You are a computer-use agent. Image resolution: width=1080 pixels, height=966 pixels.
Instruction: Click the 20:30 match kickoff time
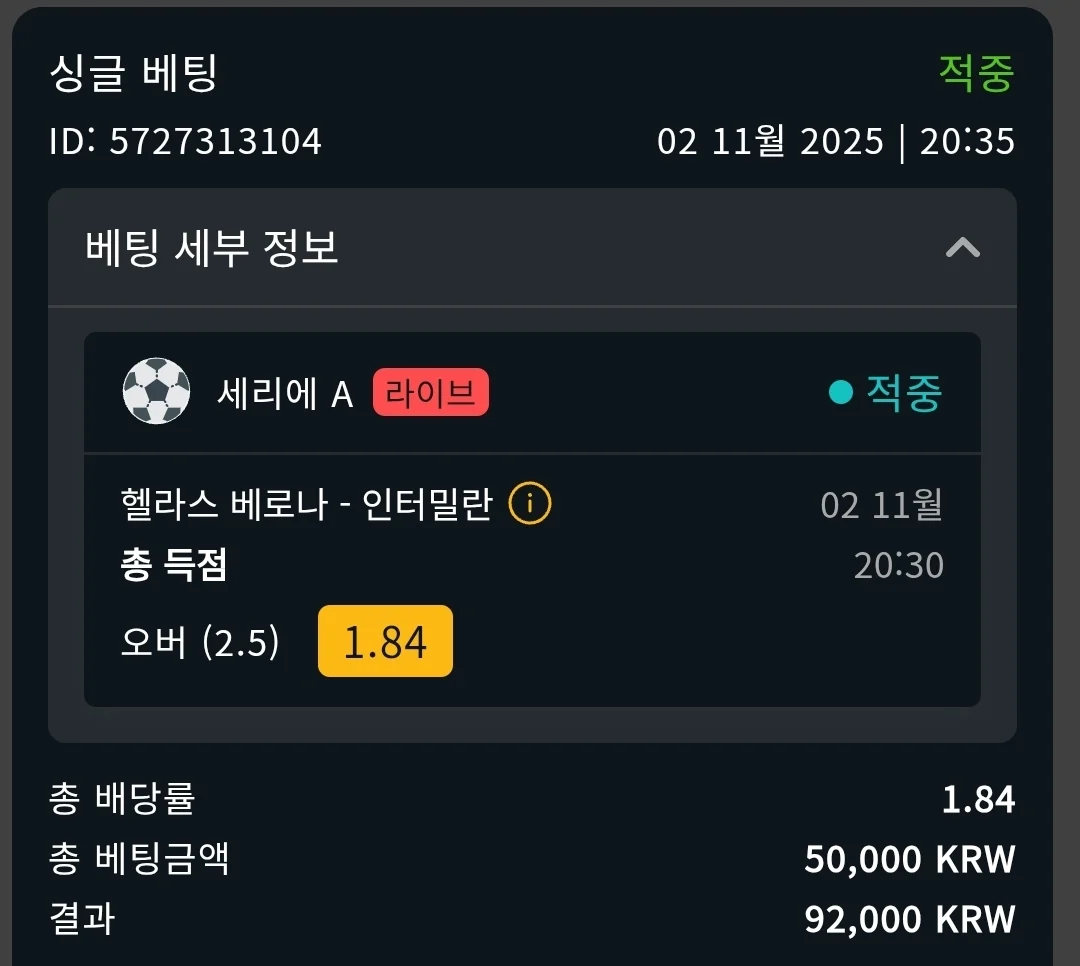[898, 566]
